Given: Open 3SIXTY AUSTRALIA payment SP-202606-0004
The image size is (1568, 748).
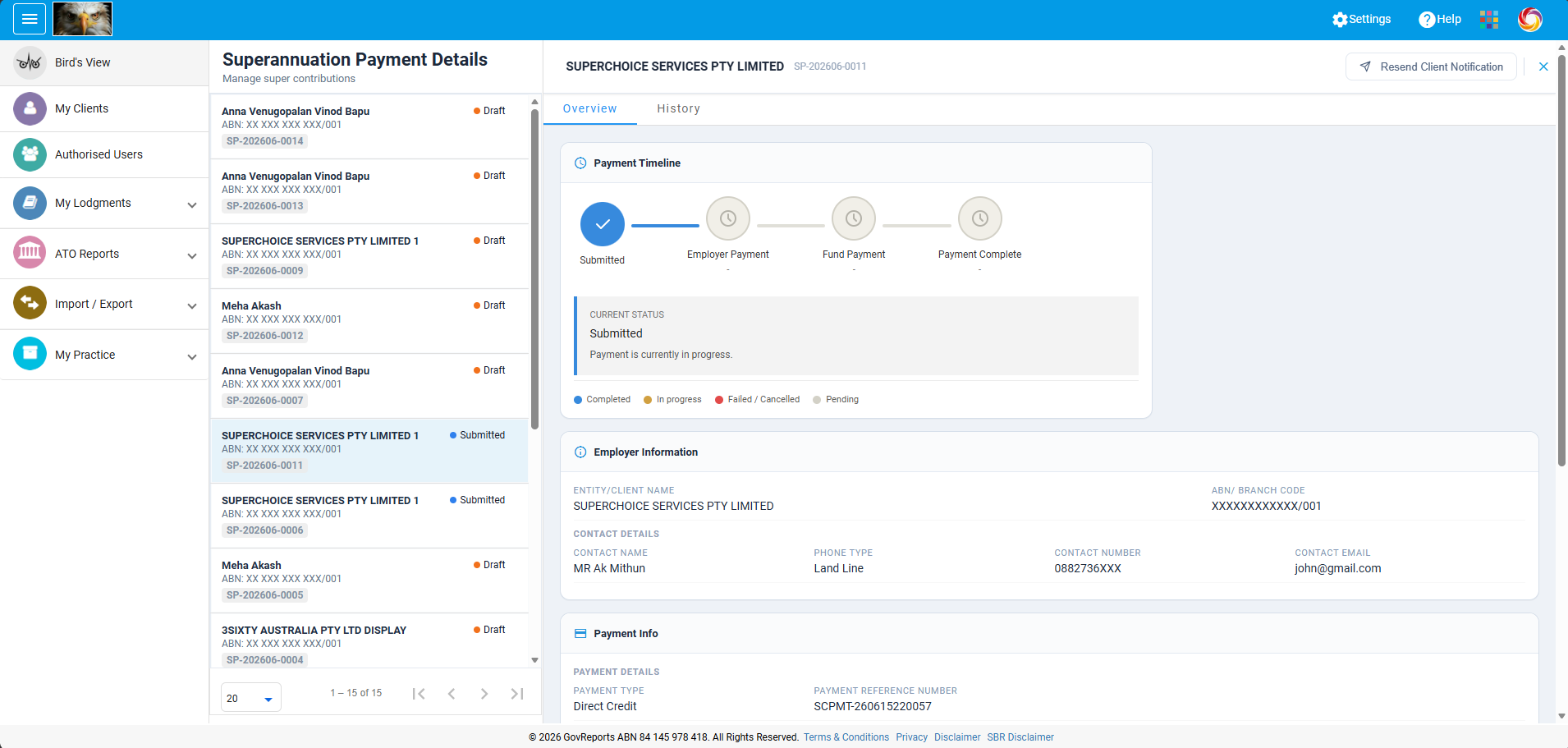Looking at the screenshot, I should (369, 641).
